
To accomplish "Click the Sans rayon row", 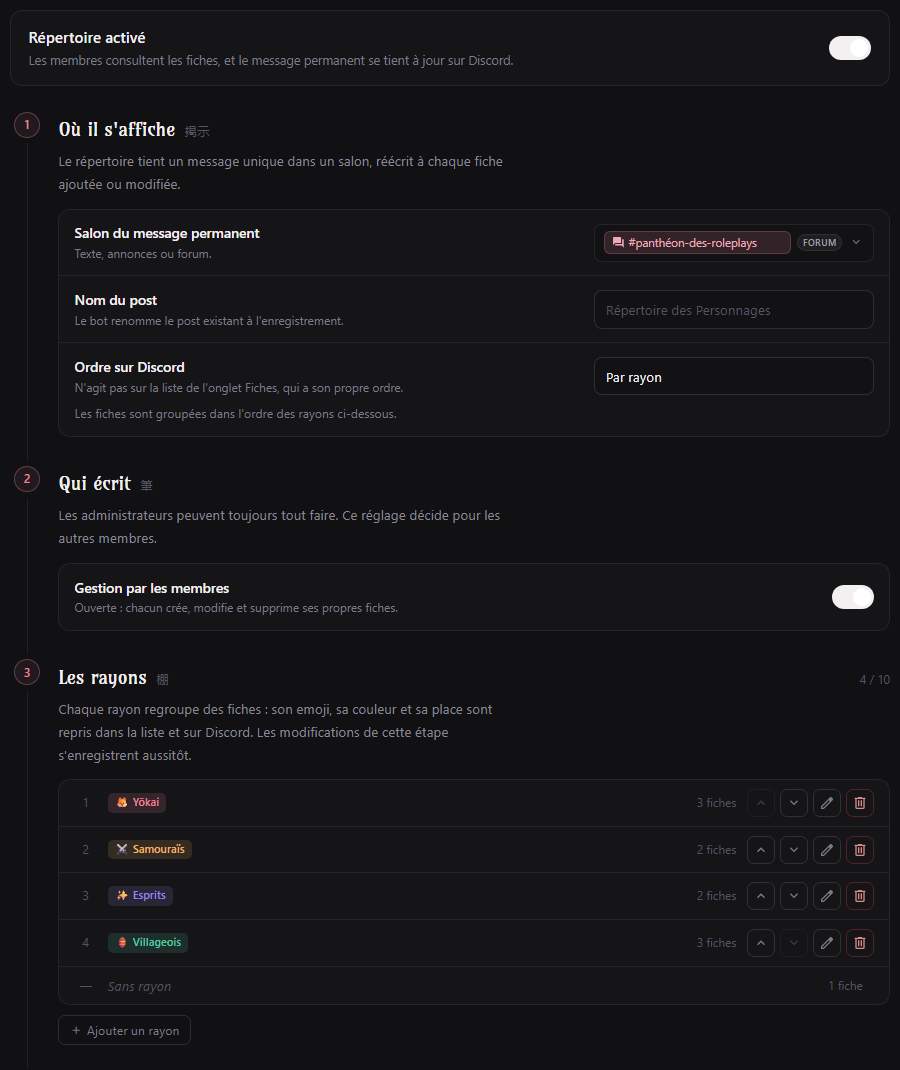I will [474, 986].
